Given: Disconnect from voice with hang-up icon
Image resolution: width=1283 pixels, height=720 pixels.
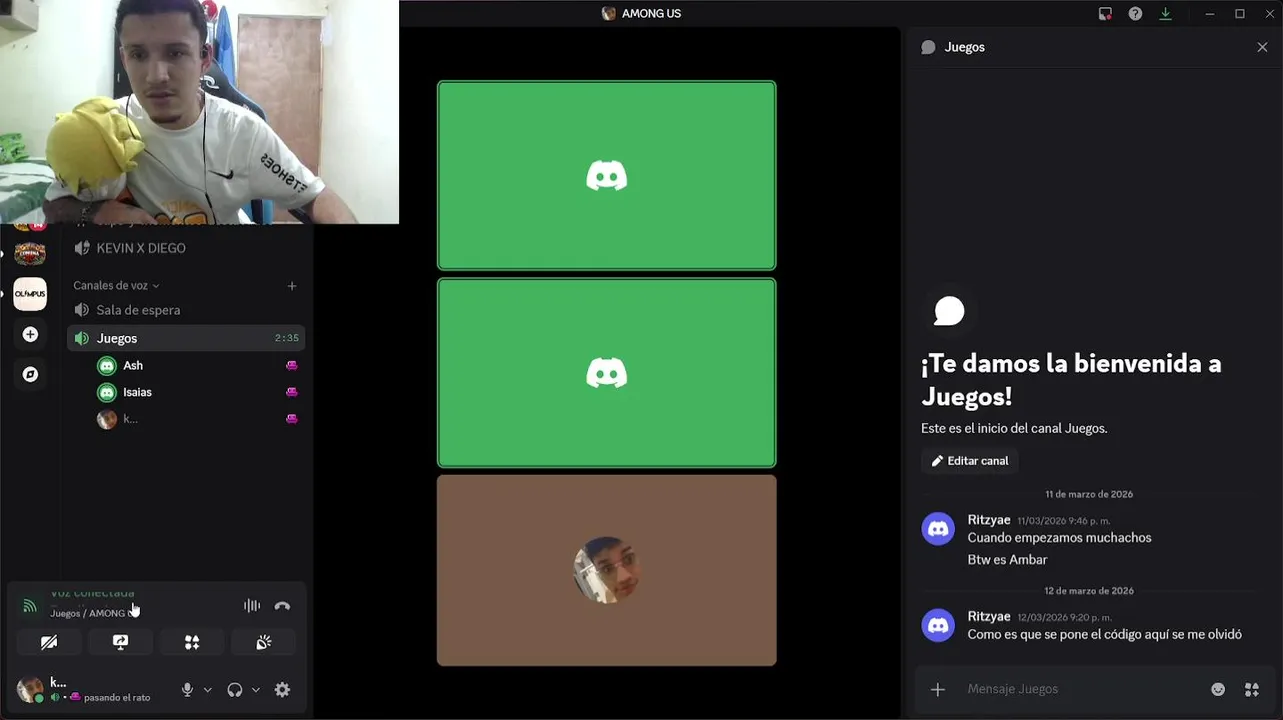Looking at the screenshot, I should (x=282, y=606).
